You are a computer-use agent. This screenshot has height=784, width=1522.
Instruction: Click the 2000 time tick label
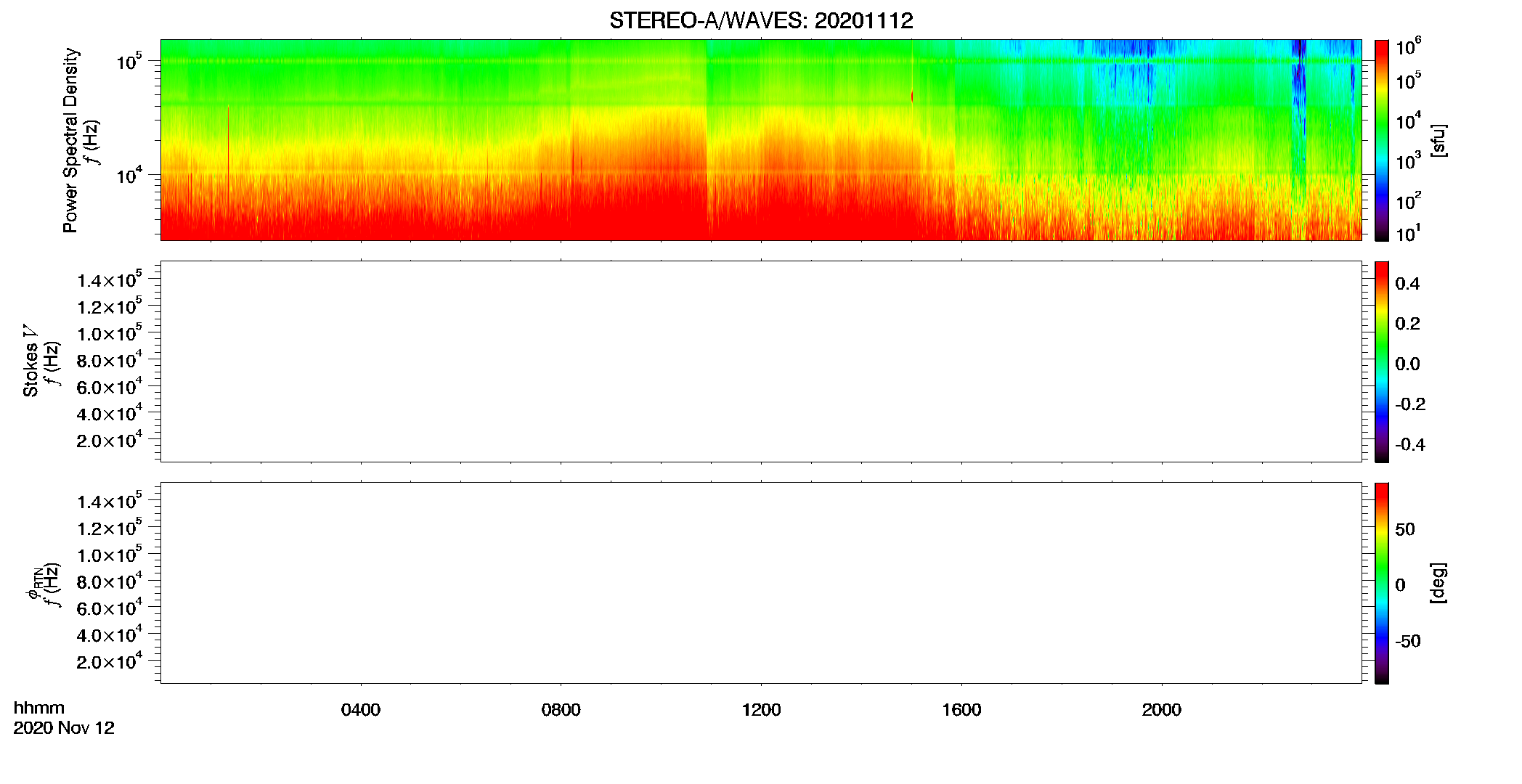click(1161, 710)
